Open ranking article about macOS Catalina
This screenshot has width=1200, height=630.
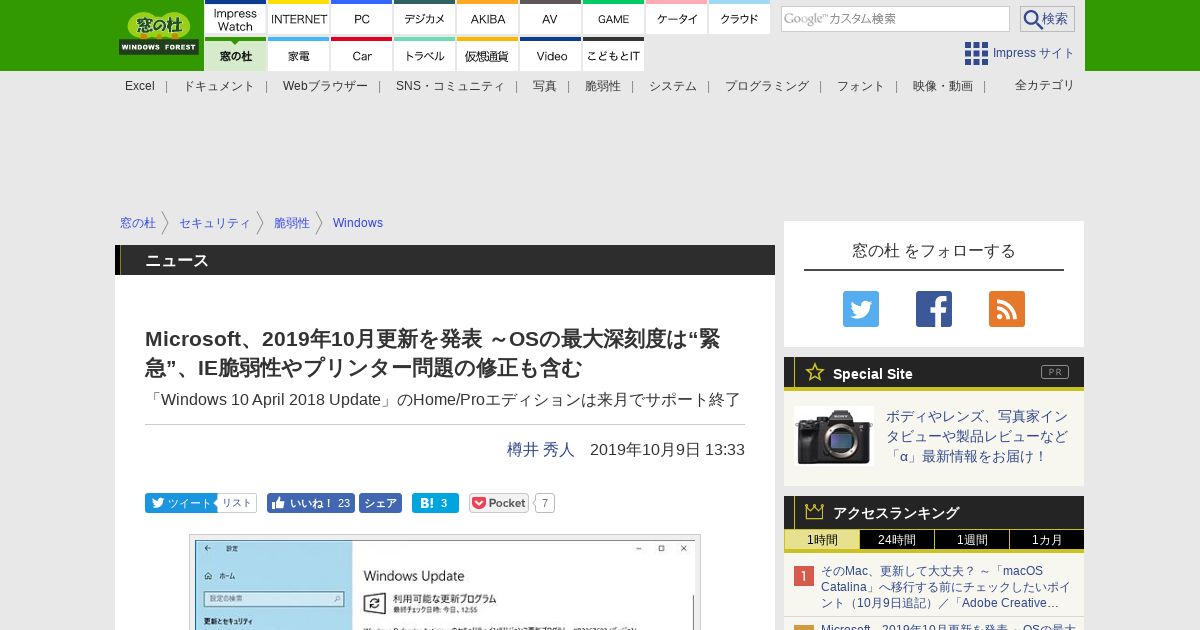(x=946, y=587)
